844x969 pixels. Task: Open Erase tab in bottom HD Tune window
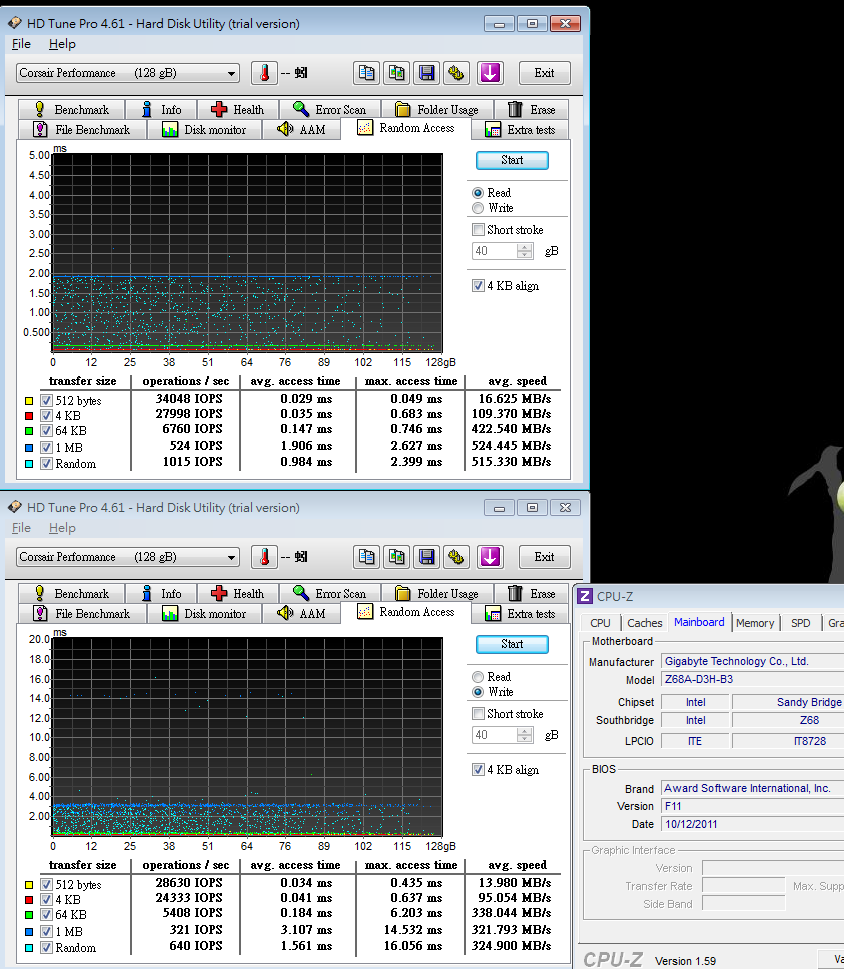(532, 593)
